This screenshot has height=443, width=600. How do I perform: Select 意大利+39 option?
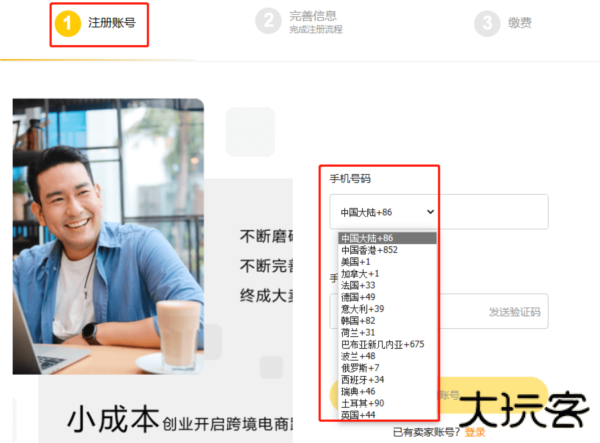point(387,309)
